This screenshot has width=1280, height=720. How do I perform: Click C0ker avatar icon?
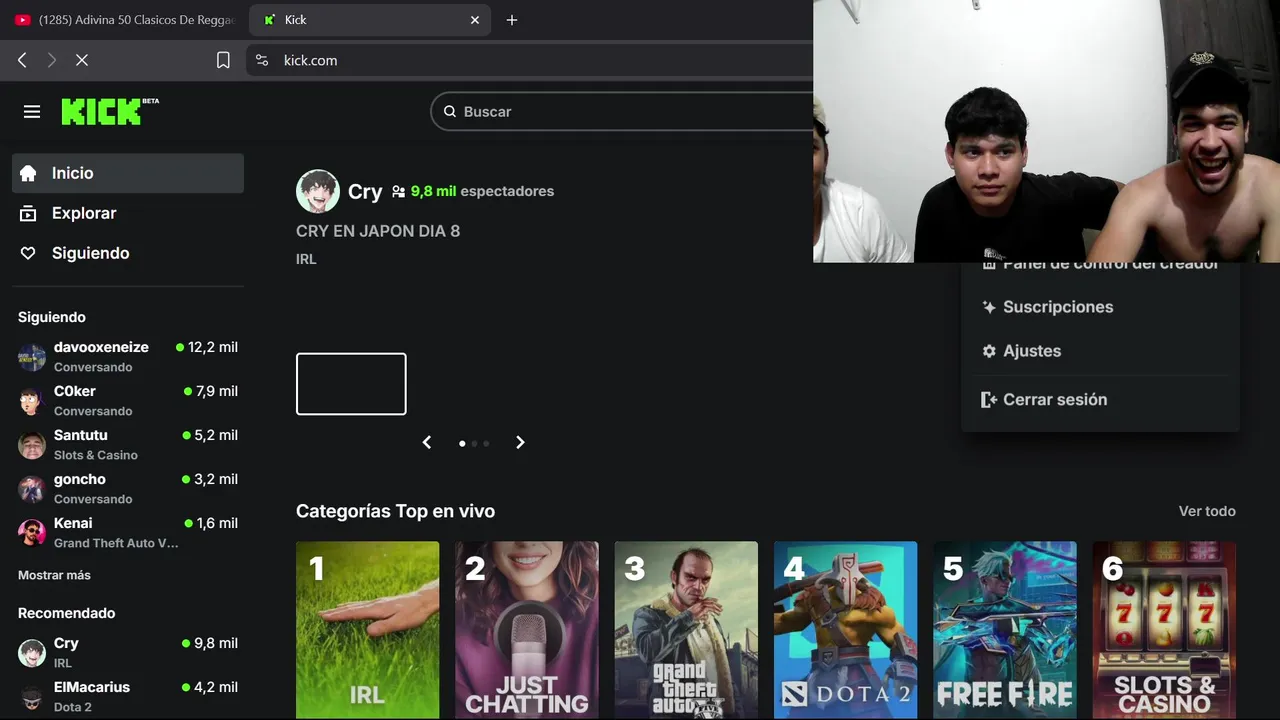[x=32, y=401]
